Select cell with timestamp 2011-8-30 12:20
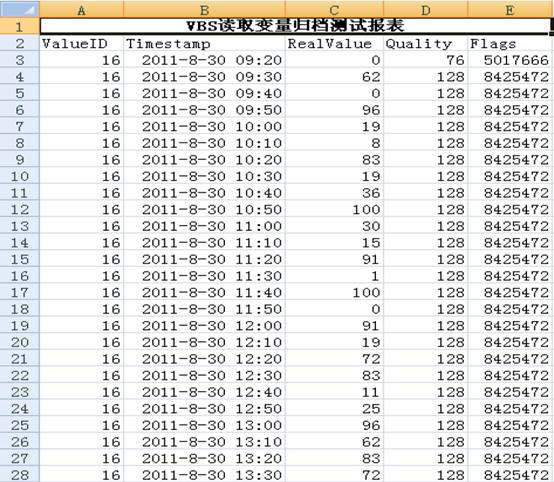554x482 pixels. pyautogui.click(x=205, y=359)
